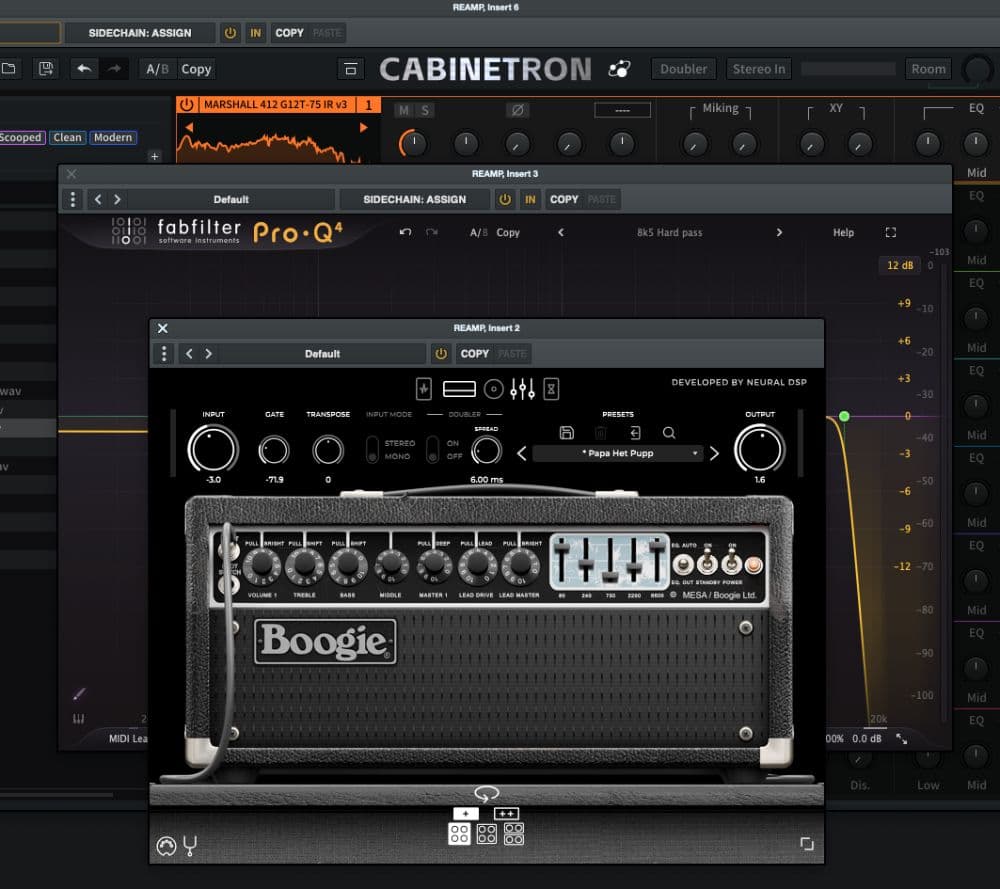
Task: Toggle the power button on the Neural DSP plugin
Action: pos(441,353)
